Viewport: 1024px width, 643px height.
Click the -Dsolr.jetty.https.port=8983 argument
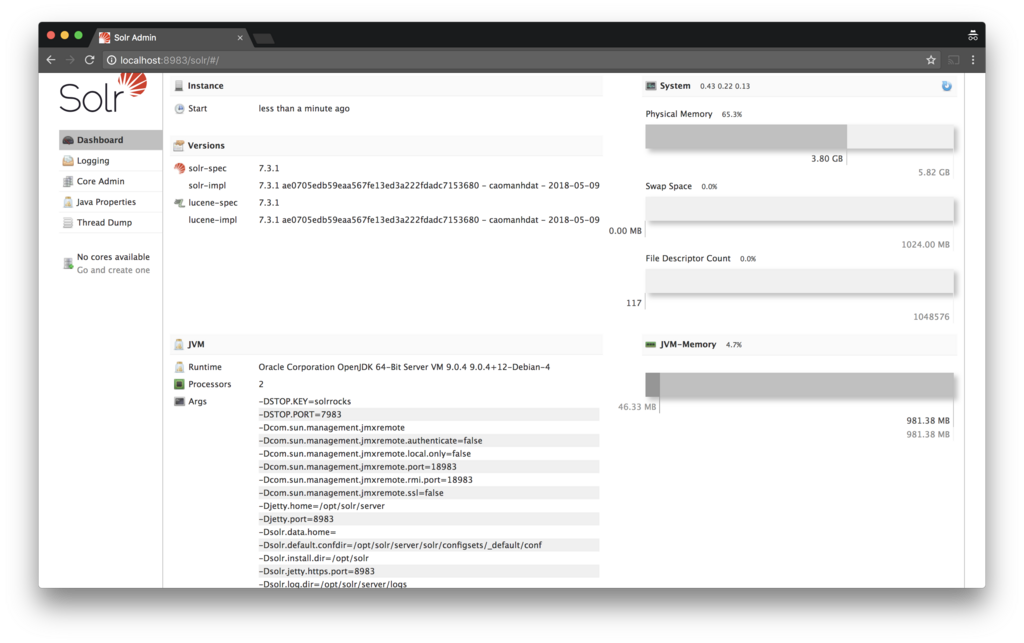[x=317, y=571]
